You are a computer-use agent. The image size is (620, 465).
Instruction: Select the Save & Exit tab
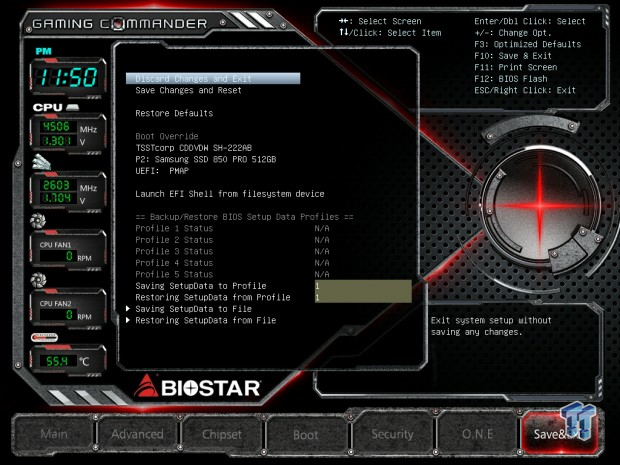(x=560, y=434)
